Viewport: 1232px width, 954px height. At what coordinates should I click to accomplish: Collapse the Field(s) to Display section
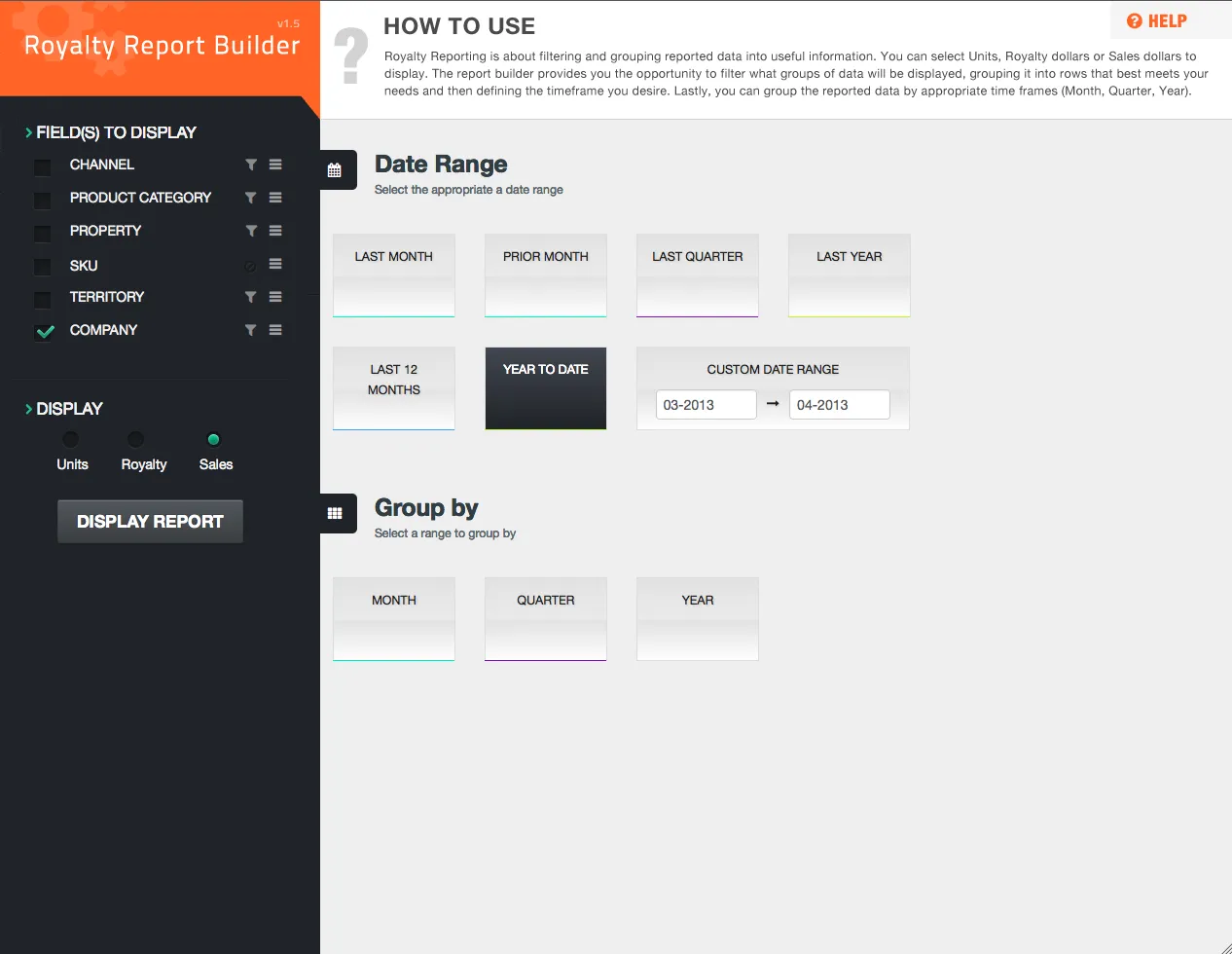[x=111, y=132]
